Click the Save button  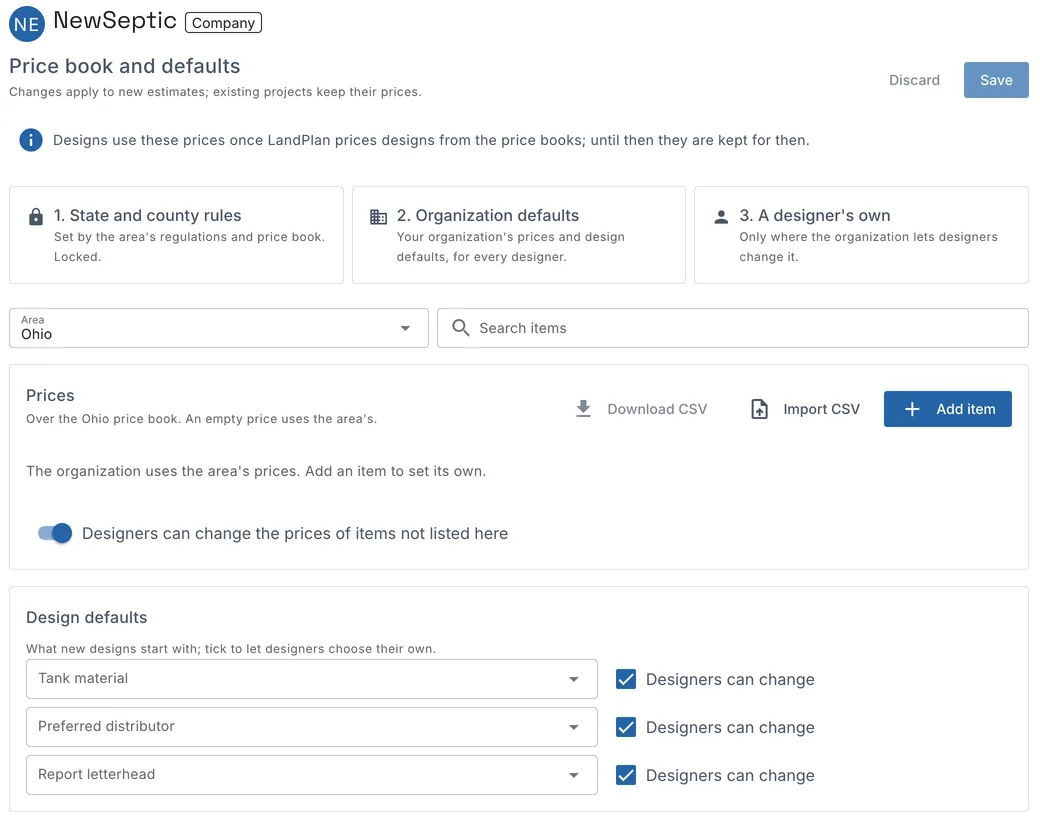(x=996, y=80)
